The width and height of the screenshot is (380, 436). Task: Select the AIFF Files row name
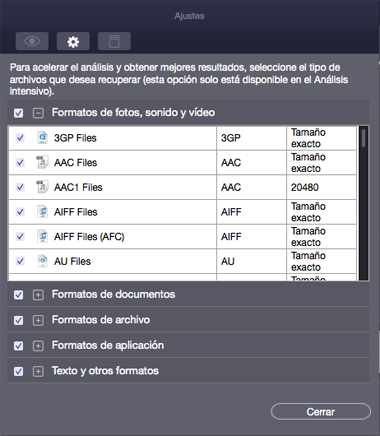tap(76, 212)
